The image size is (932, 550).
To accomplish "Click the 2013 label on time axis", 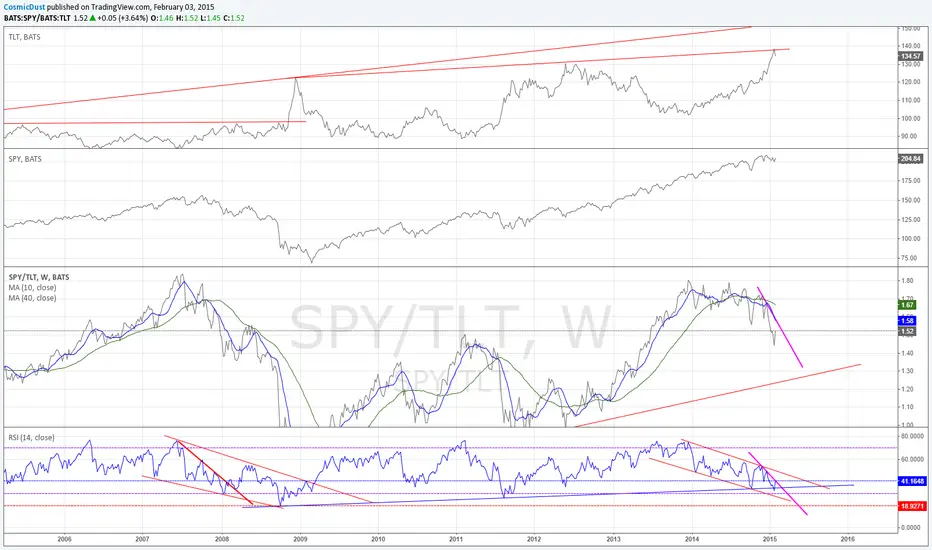I will (613, 539).
